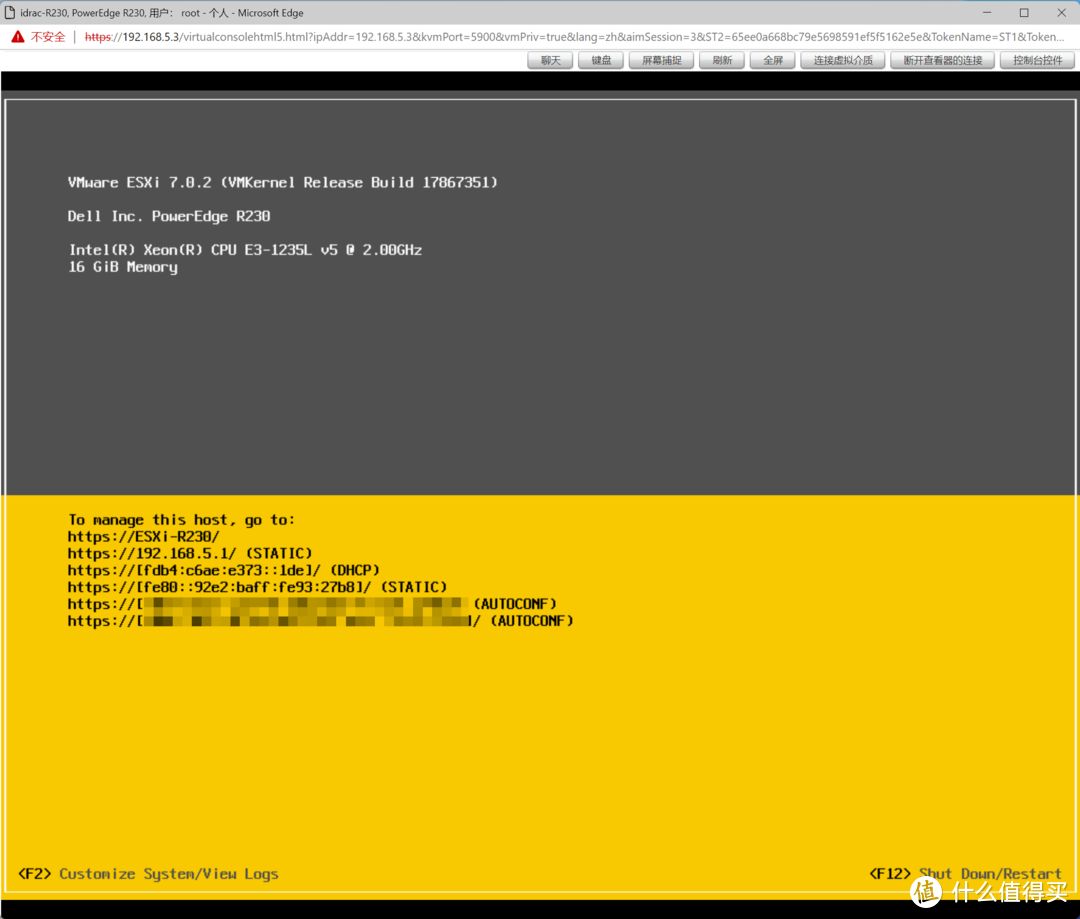Click the https://192.168.5.1/ STATIC address
1080x919 pixels.
(x=189, y=553)
